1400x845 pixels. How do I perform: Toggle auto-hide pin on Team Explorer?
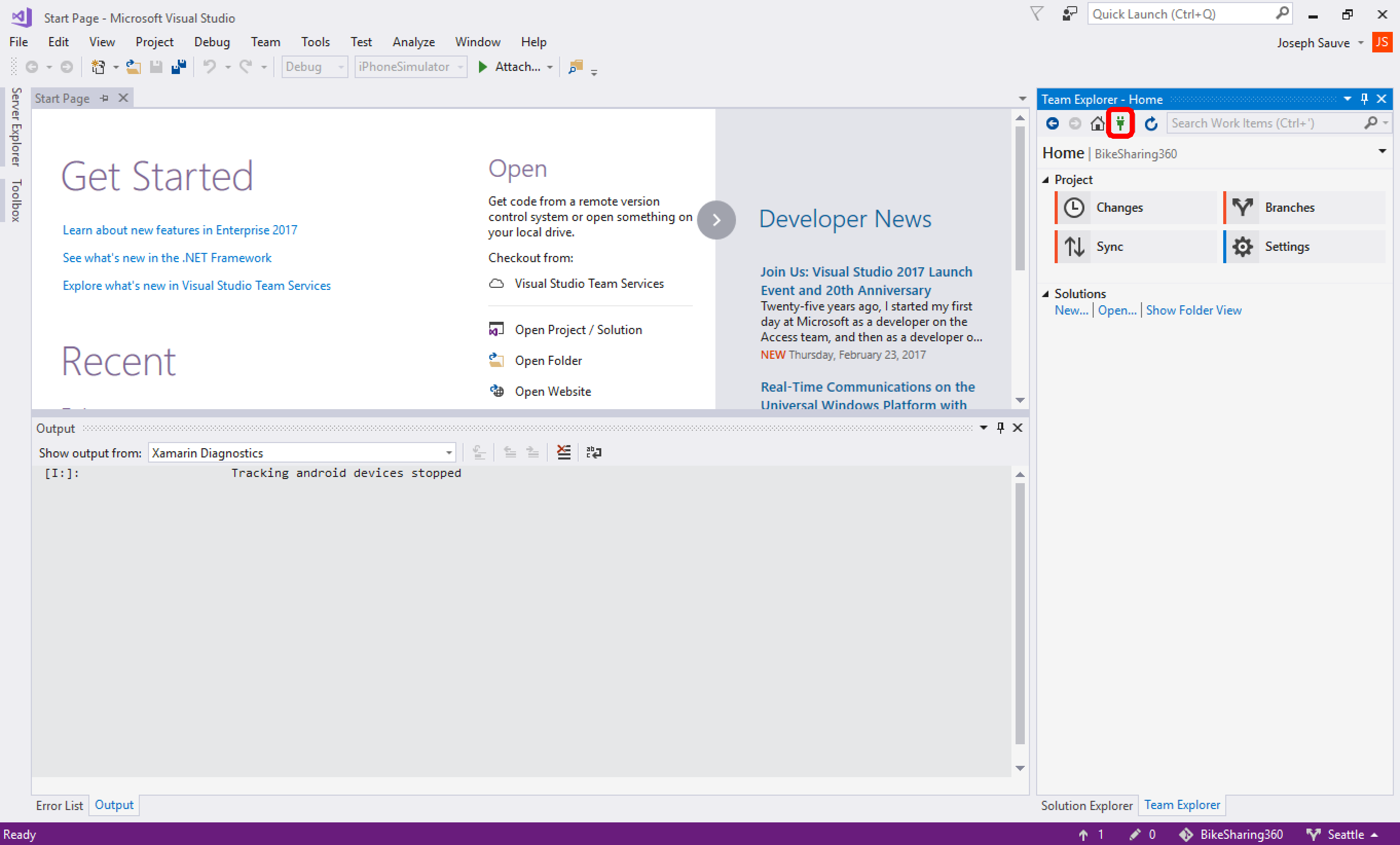1364,99
